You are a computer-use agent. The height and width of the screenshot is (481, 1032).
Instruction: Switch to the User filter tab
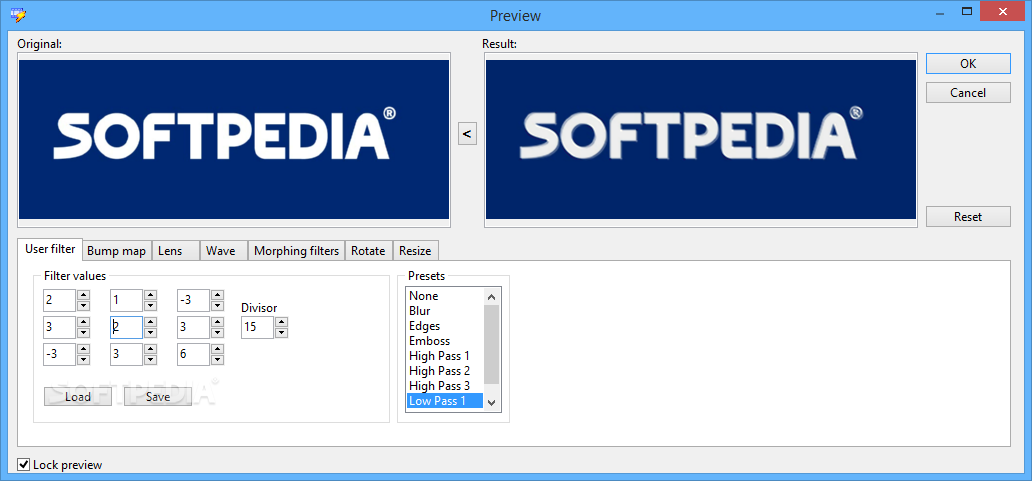tap(50, 249)
